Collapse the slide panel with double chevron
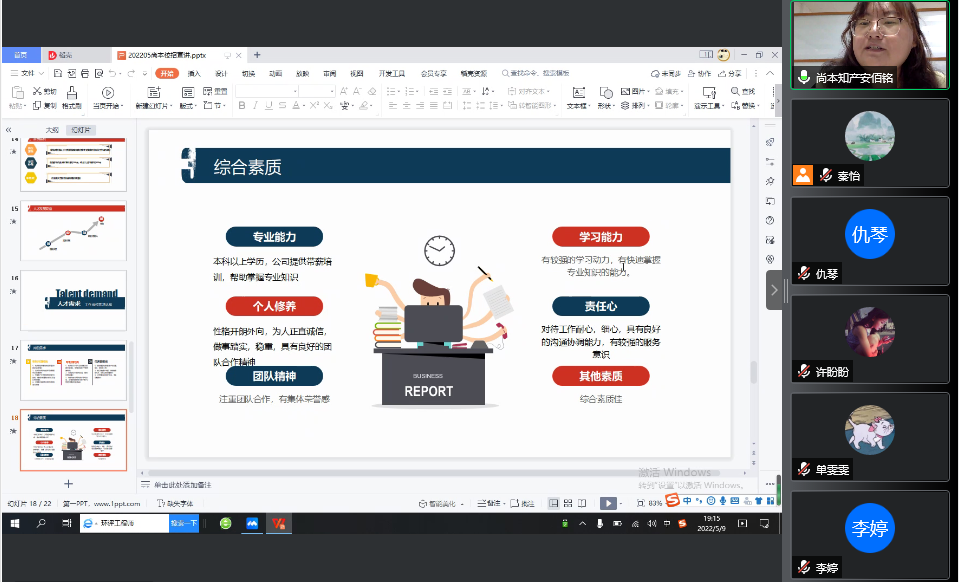The width and height of the screenshot is (960, 582). pyautogui.click(x=9, y=130)
